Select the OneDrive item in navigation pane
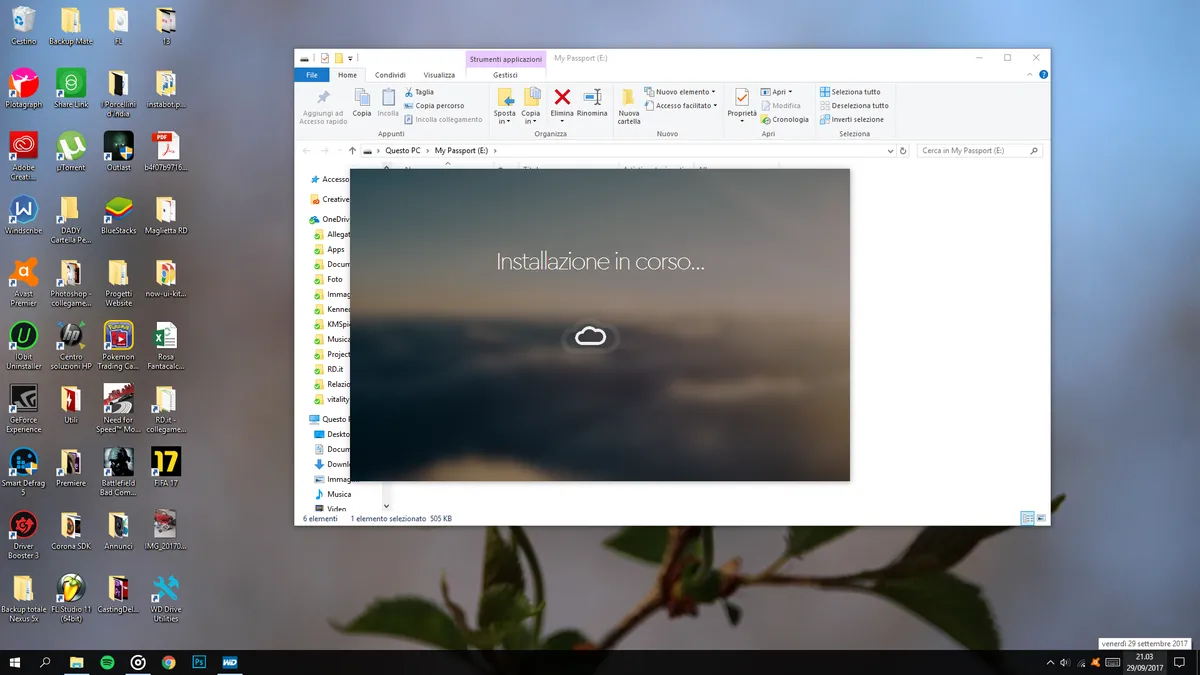The width and height of the screenshot is (1200, 675). coord(329,219)
